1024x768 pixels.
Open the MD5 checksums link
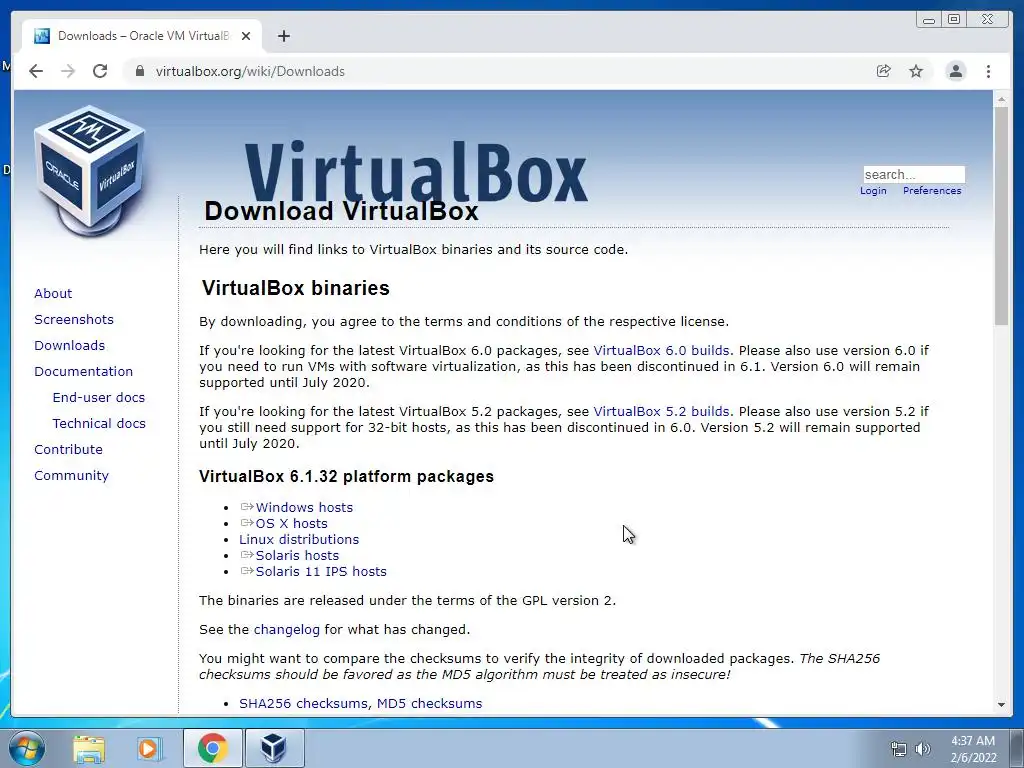pos(429,703)
